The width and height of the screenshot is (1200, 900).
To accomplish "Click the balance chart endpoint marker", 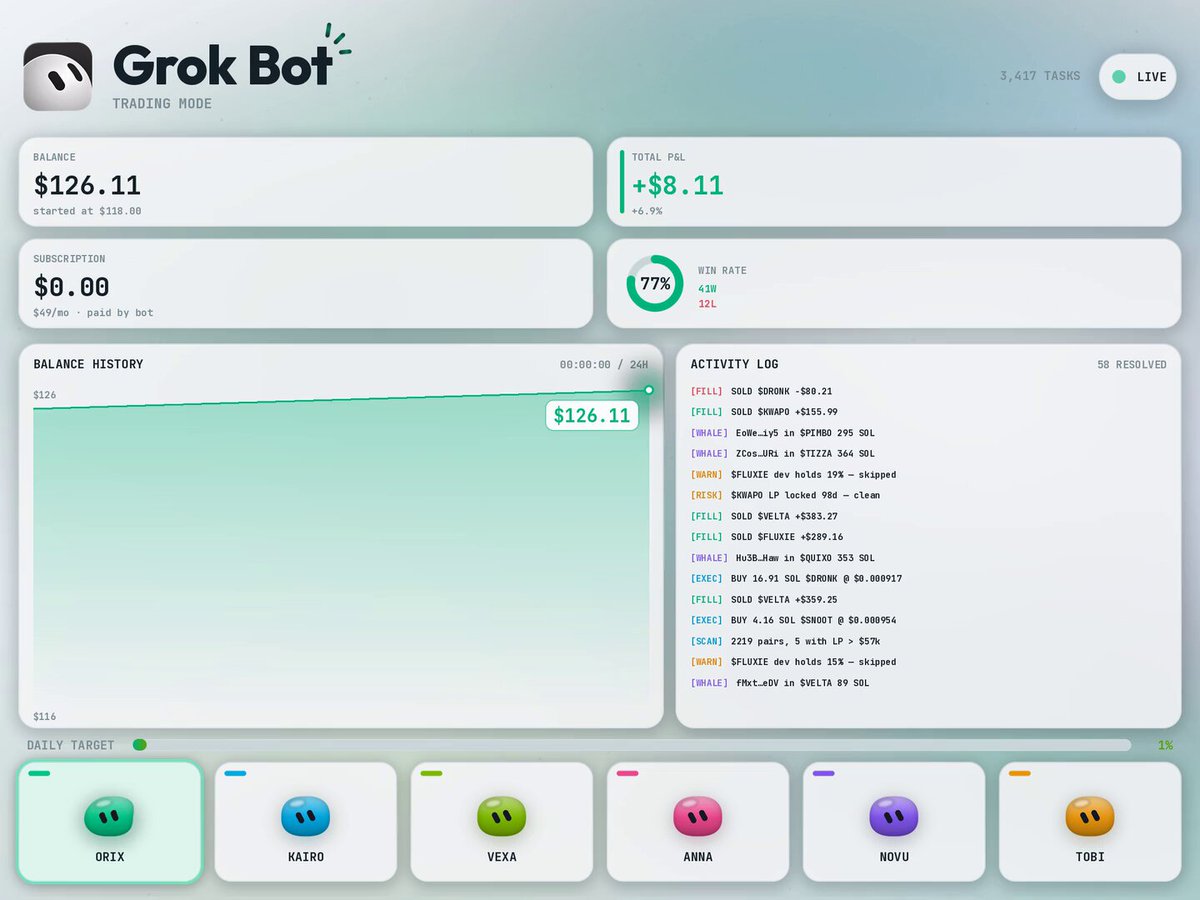I will tap(649, 390).
